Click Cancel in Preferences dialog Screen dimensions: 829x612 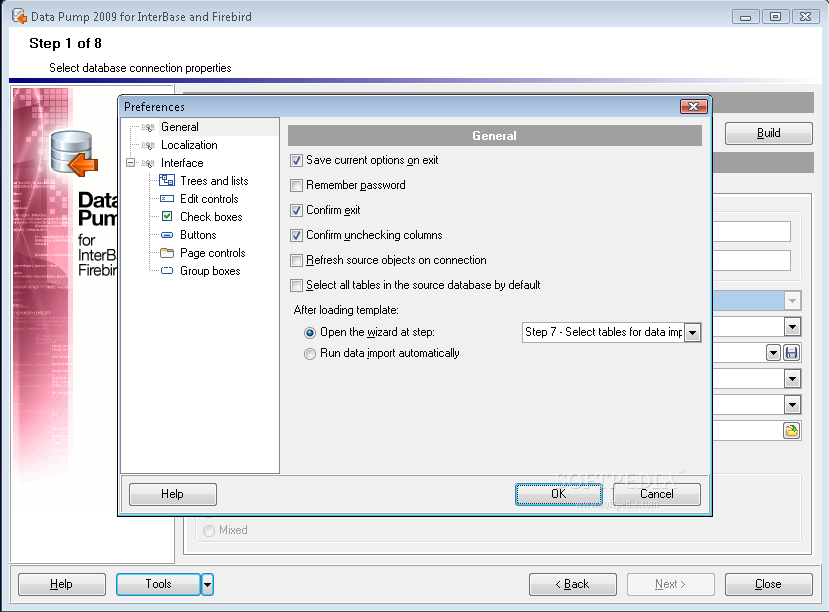(657, 494)
